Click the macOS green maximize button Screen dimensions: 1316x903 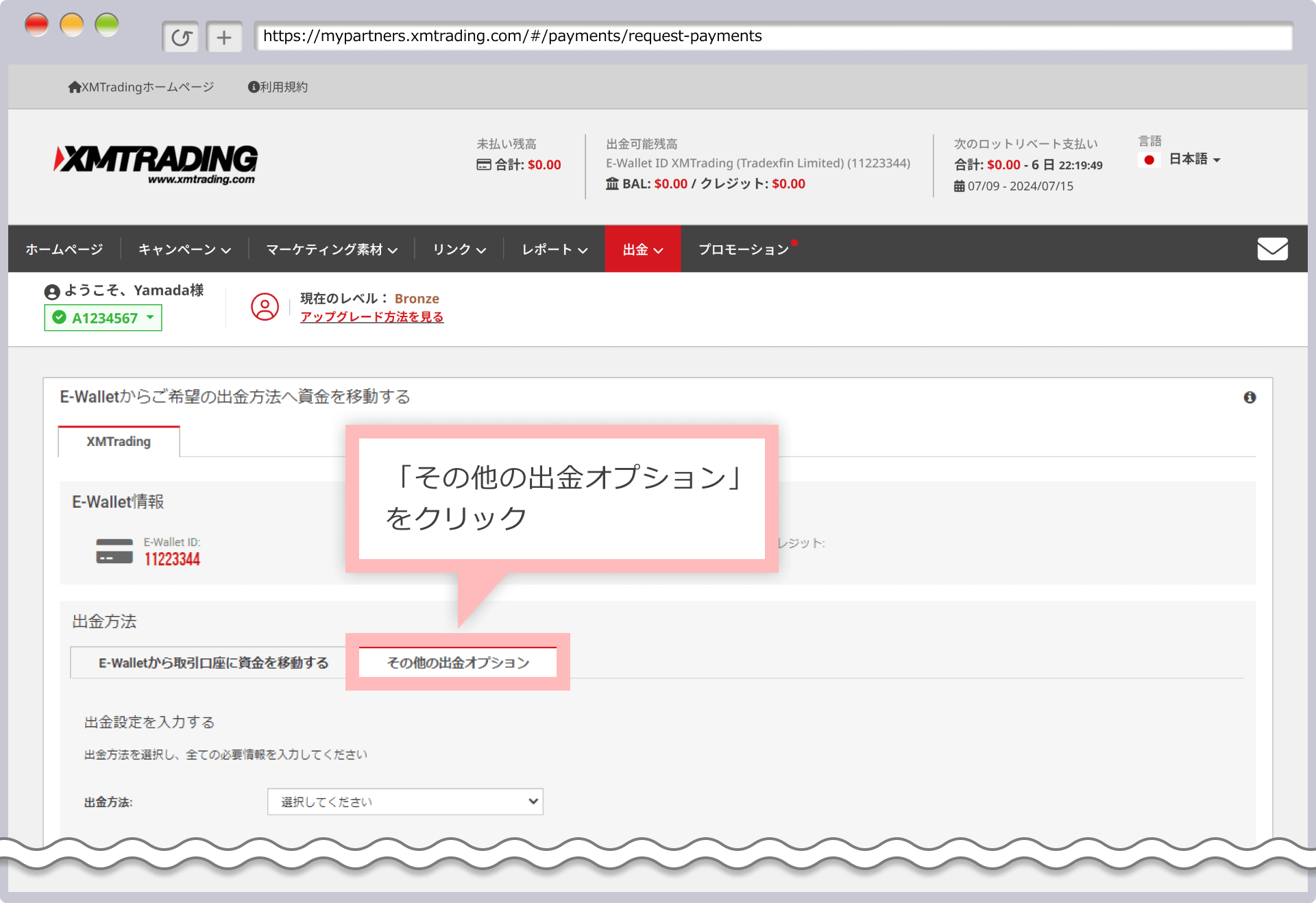(106, 25)
